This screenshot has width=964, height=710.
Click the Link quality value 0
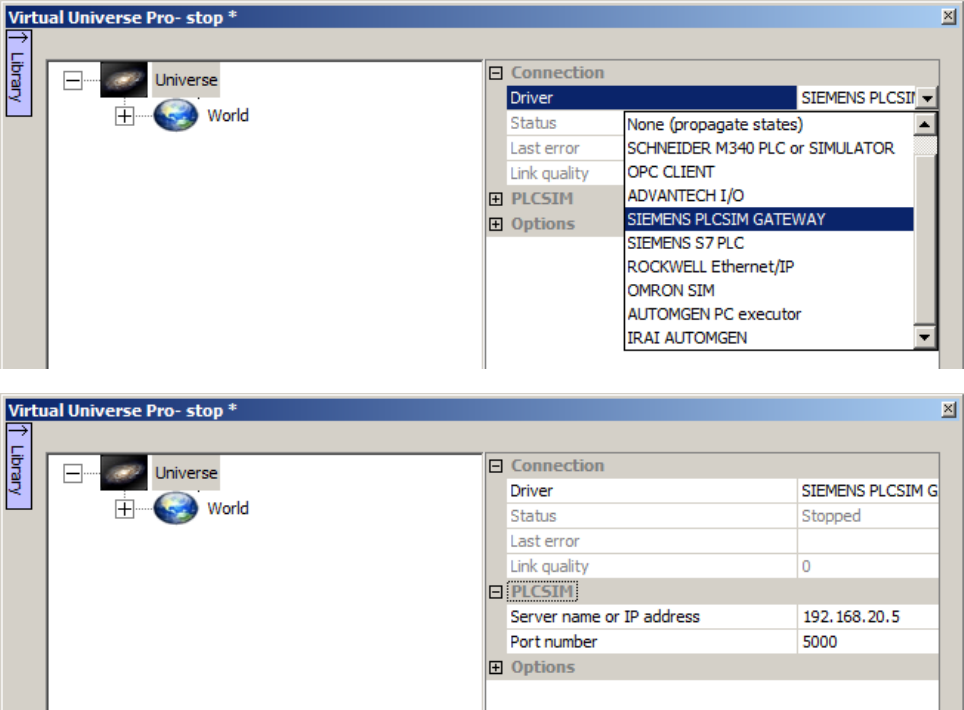(806, 566)
